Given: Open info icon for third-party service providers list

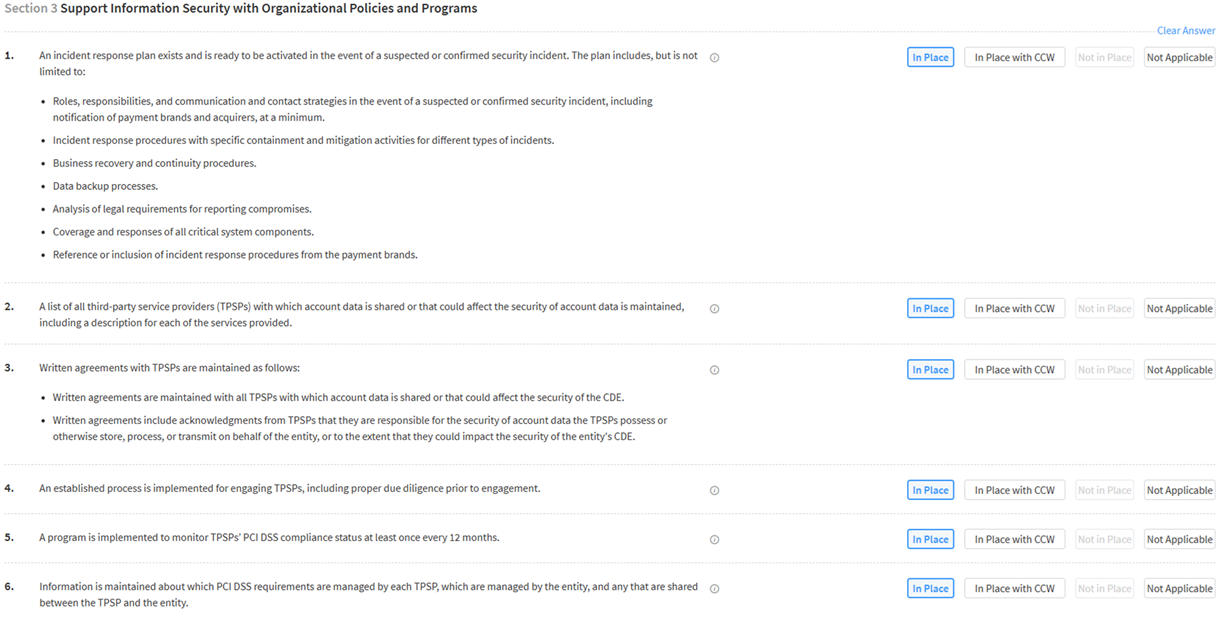Looking at the screenshot, I should point(714,309).
